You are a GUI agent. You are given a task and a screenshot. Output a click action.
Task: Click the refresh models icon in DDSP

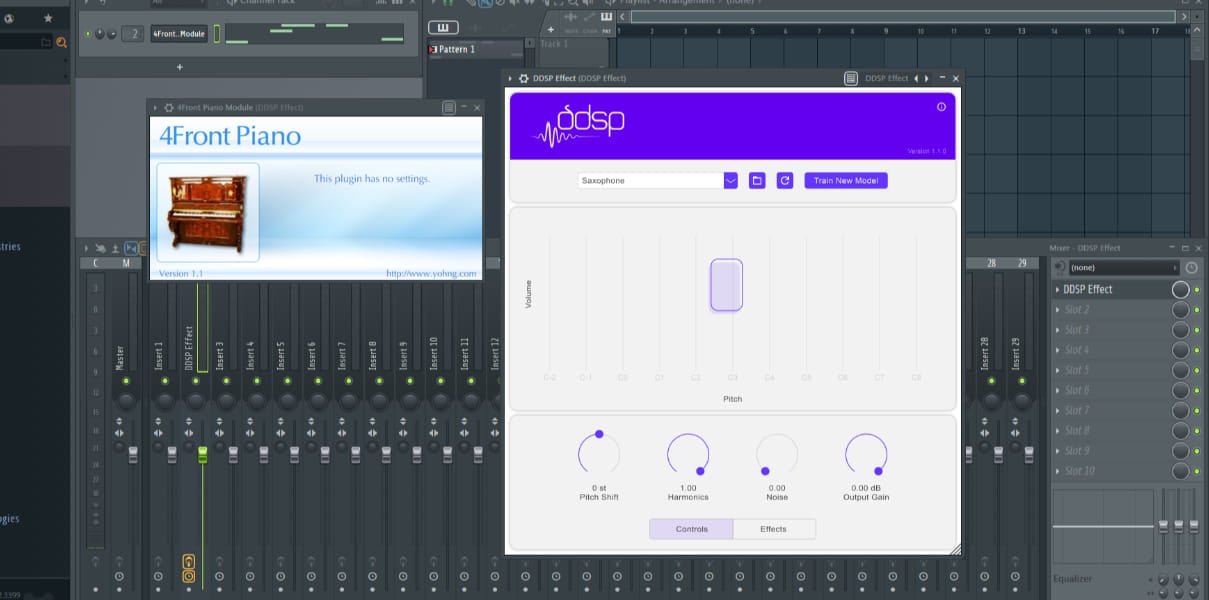[x=785, y=181]
